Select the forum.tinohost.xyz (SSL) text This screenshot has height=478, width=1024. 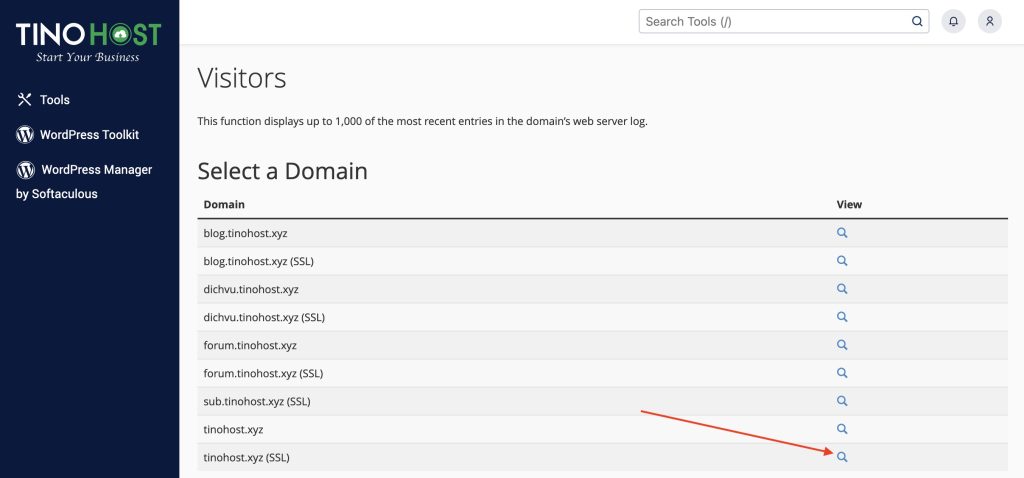263,374
